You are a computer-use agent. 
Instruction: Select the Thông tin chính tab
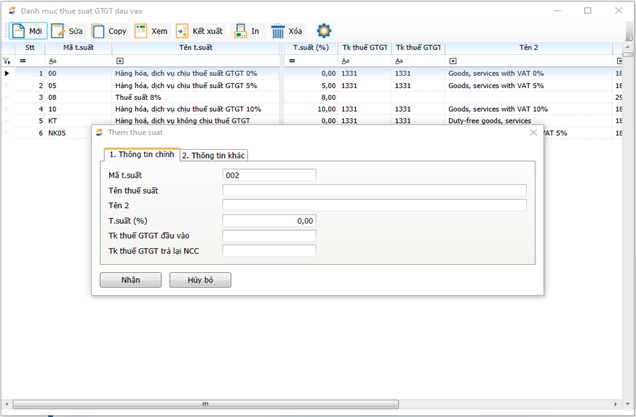click(141, 154)
